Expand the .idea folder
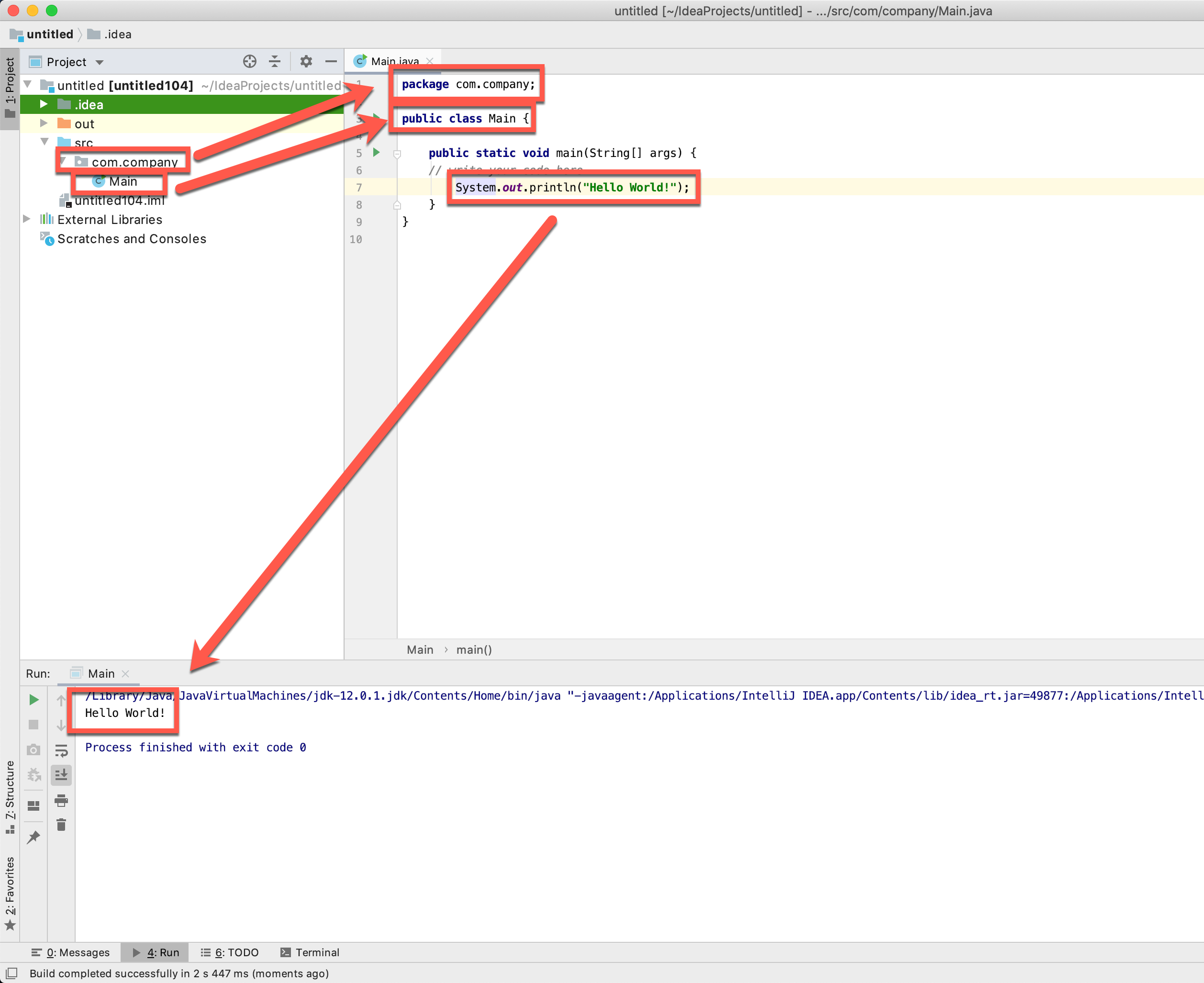This screenshot has width=1204, height=983. (44, 104)
